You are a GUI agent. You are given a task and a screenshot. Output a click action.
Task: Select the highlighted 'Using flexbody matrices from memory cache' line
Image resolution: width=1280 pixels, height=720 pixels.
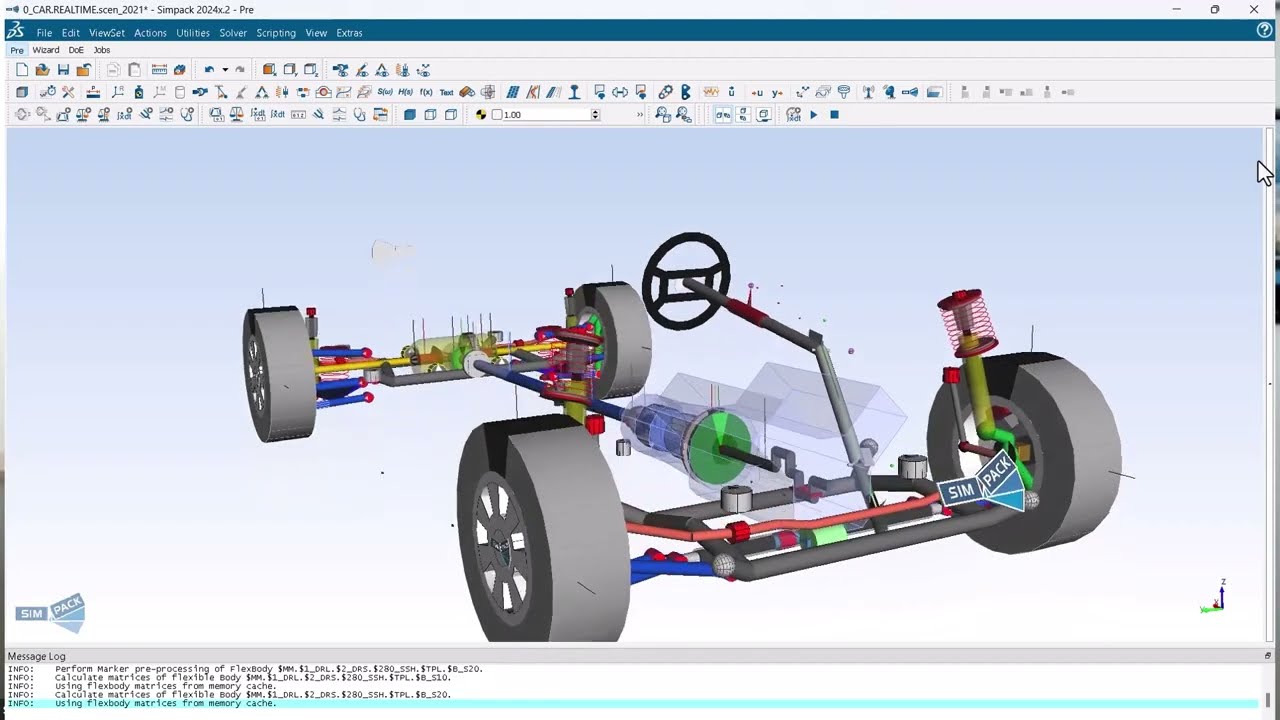632,703
